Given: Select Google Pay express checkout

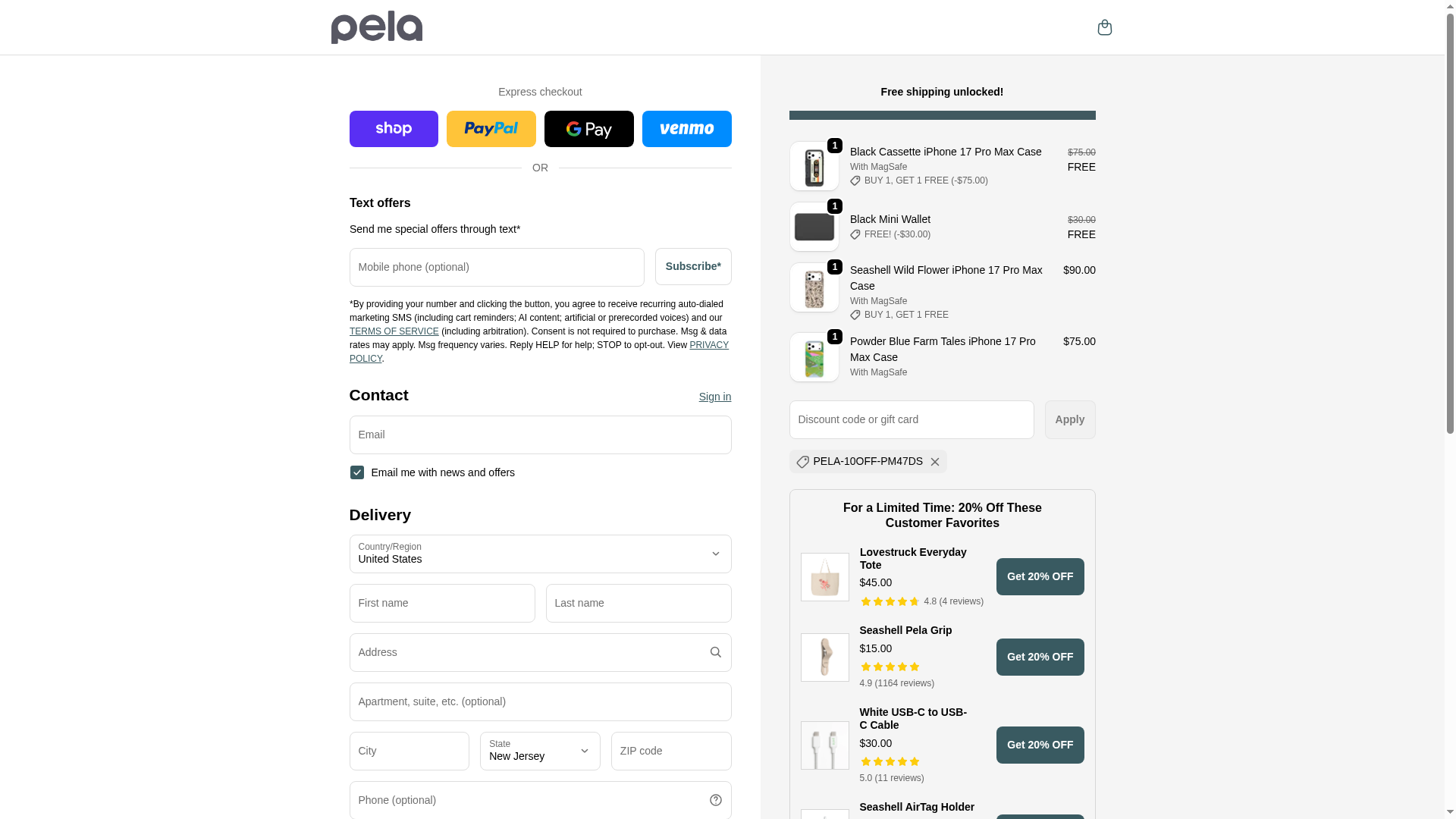Looking at the screenshot, I should point(588,129).
